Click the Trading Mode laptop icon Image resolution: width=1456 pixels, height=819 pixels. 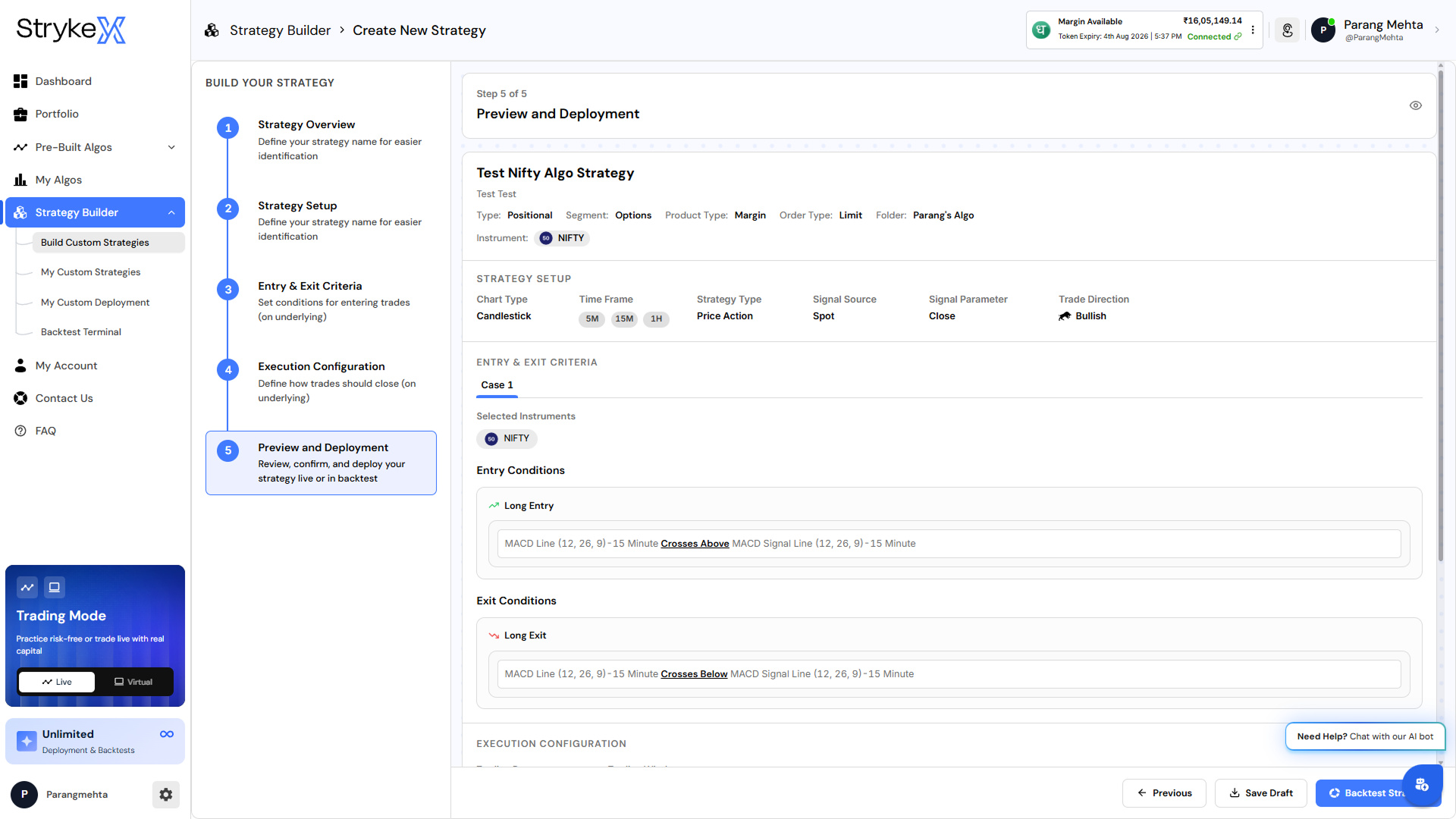click(x=55, y=588)
